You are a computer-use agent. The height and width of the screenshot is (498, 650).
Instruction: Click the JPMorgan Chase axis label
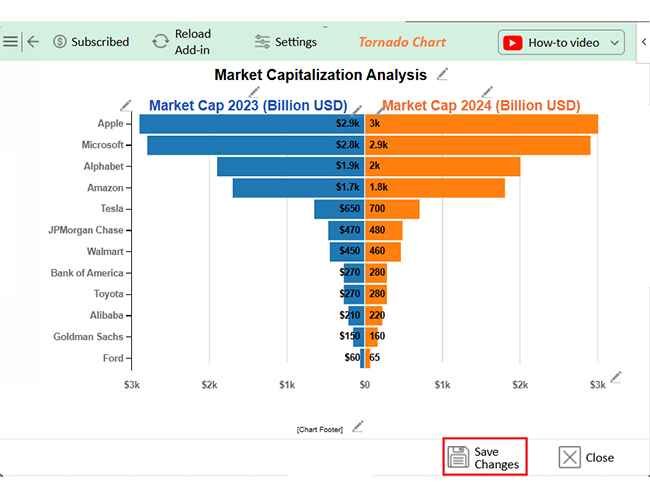click(86, 230)
